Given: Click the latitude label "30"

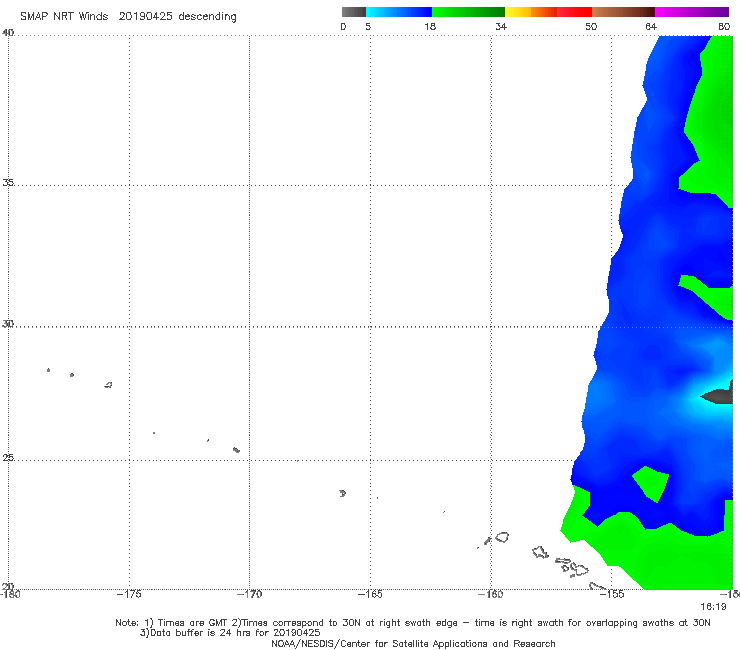Looking at the screenshot, I should 8,324.
